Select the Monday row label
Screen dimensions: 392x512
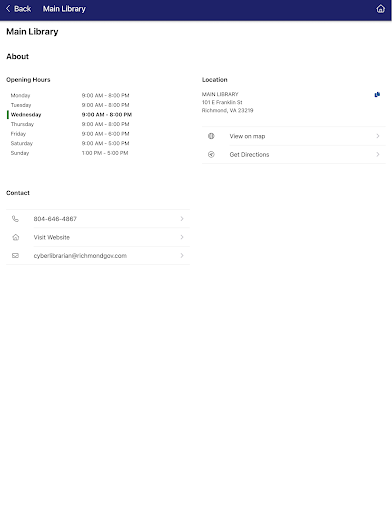coord(20,96)
